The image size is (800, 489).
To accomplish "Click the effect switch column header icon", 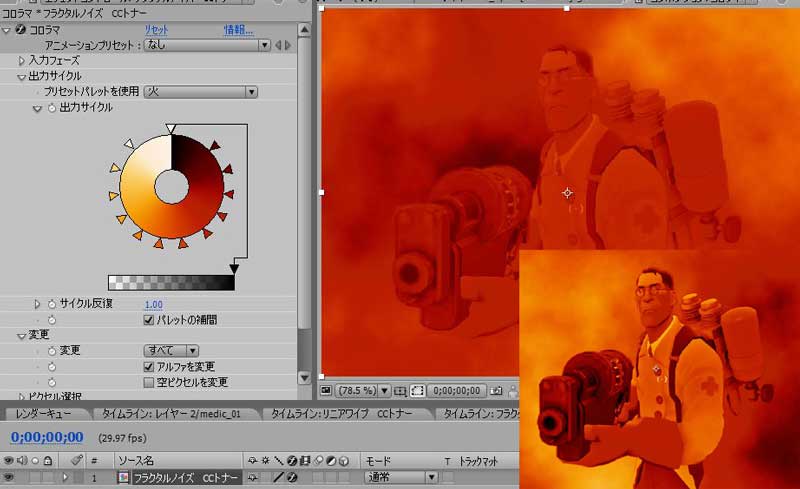I will 292,461.
